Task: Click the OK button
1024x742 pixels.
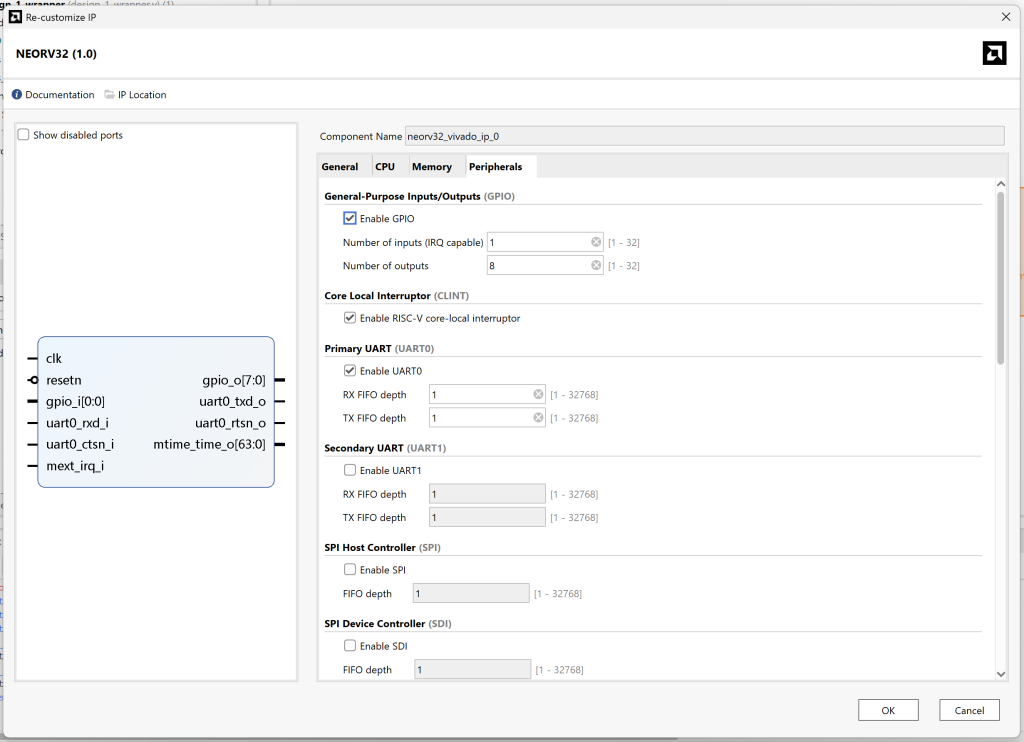Action: point(888,710)
